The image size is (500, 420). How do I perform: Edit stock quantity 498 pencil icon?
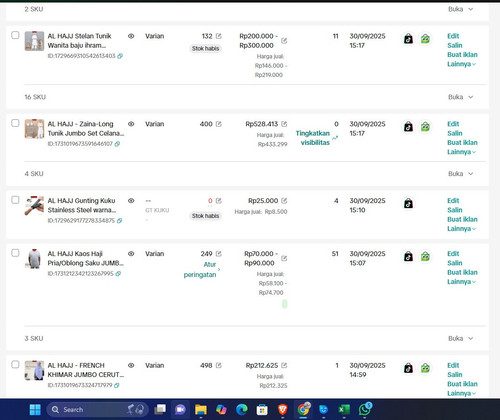tap(219, 365)
